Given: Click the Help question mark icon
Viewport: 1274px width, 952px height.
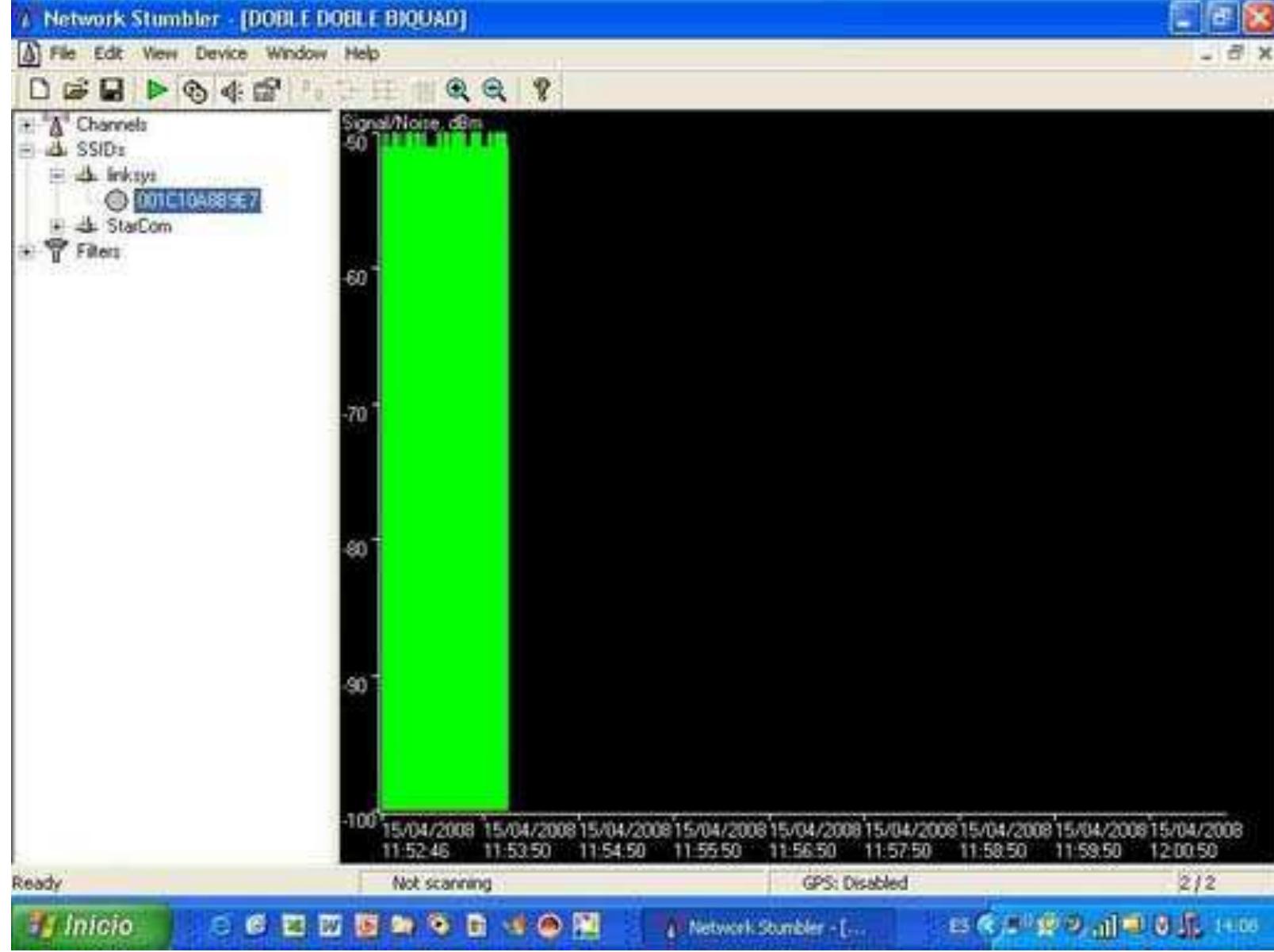Looking at the screenshot, I should coord(541,90).
